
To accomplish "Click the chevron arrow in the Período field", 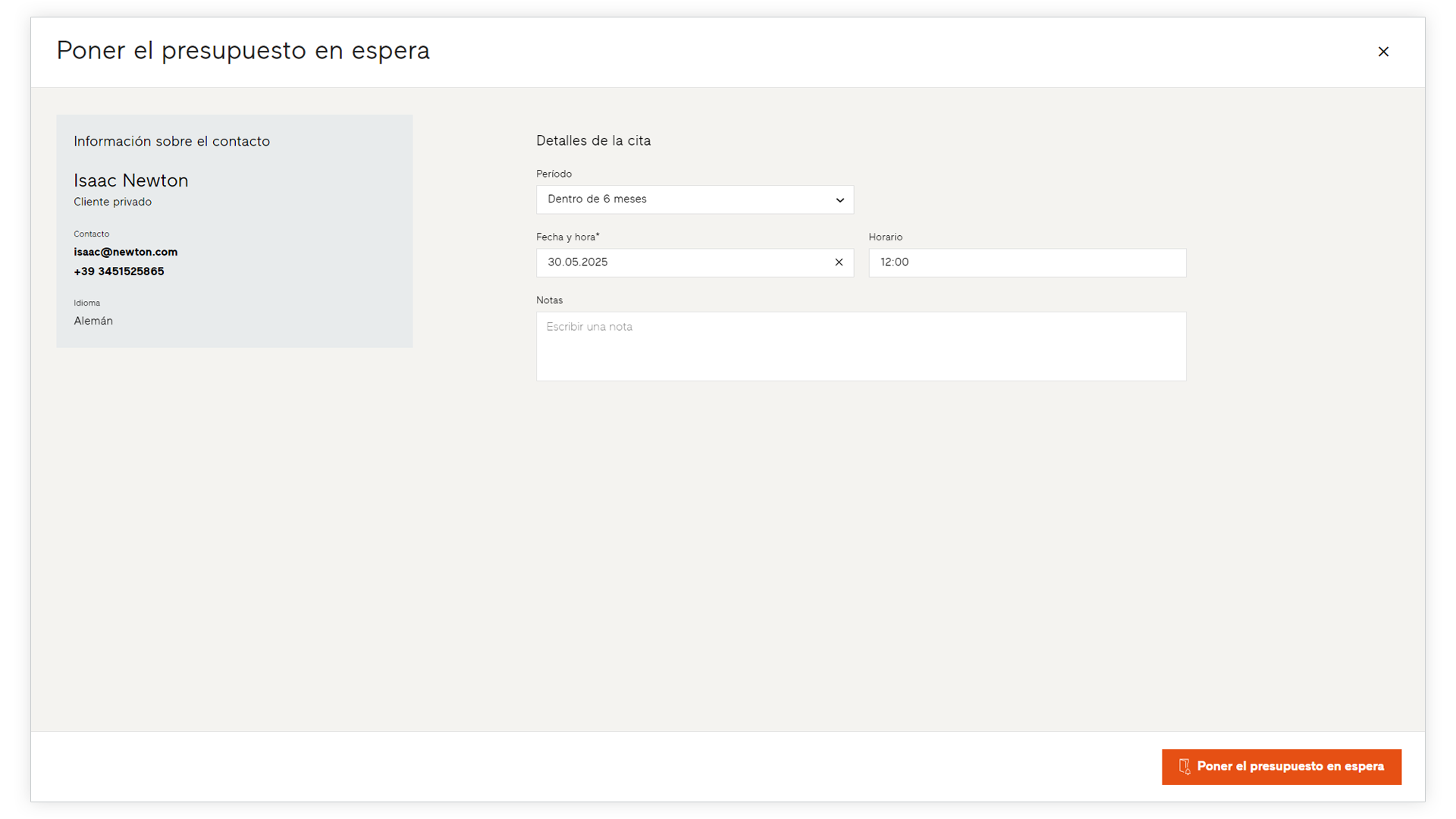I will [x=839, y=200].
